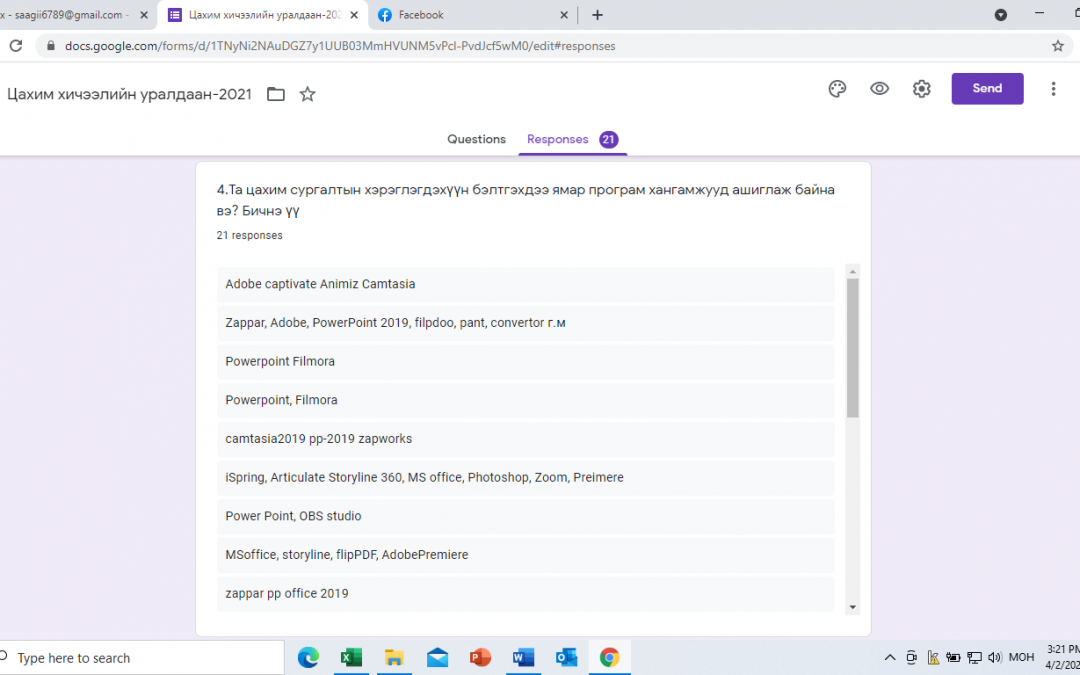Open network settings from the tray
1080x675 pixels.
pyautogui.click(x=974, y=658)
